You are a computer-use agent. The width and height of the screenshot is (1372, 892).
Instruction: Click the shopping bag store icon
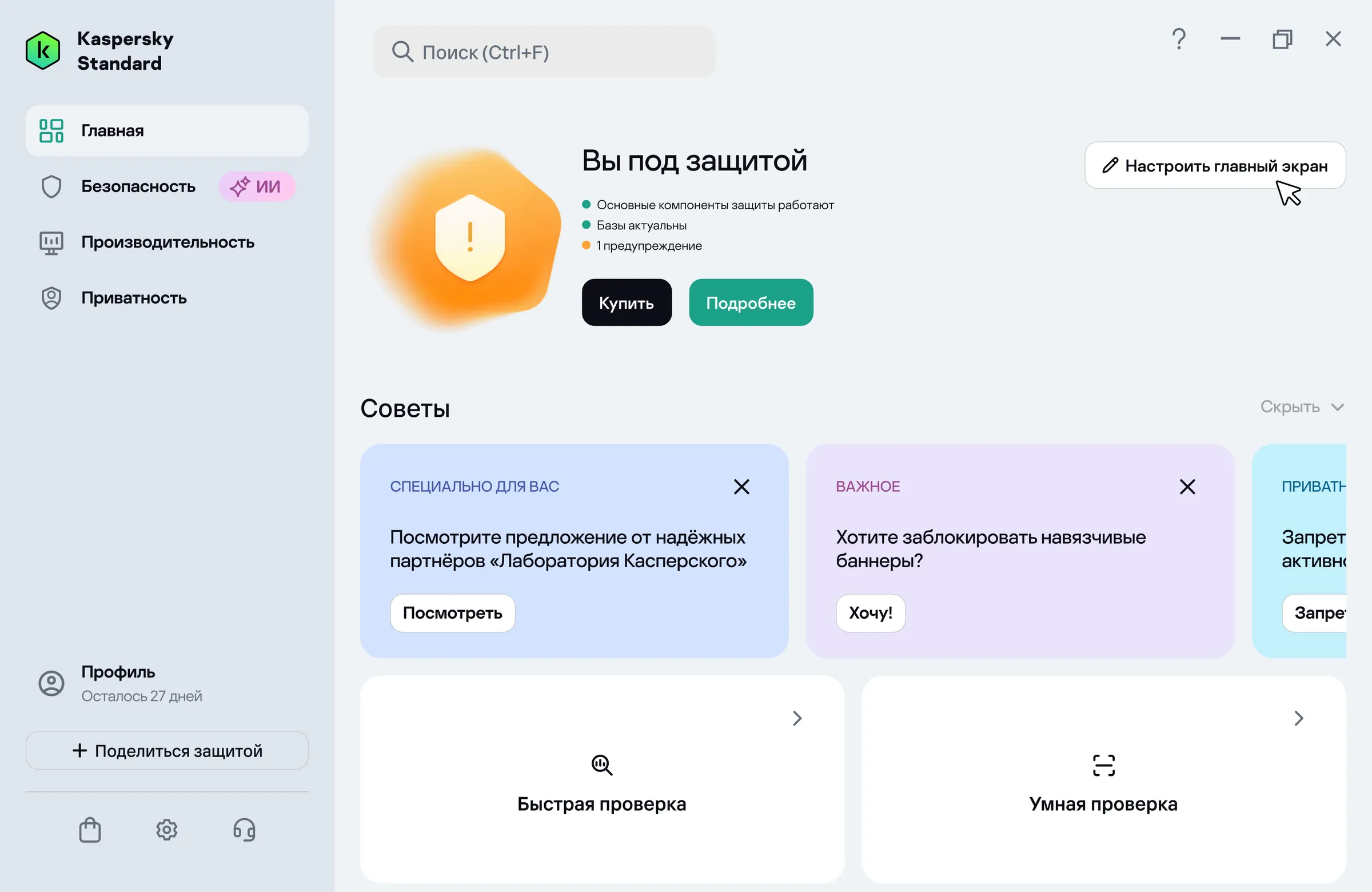point(90,830)
